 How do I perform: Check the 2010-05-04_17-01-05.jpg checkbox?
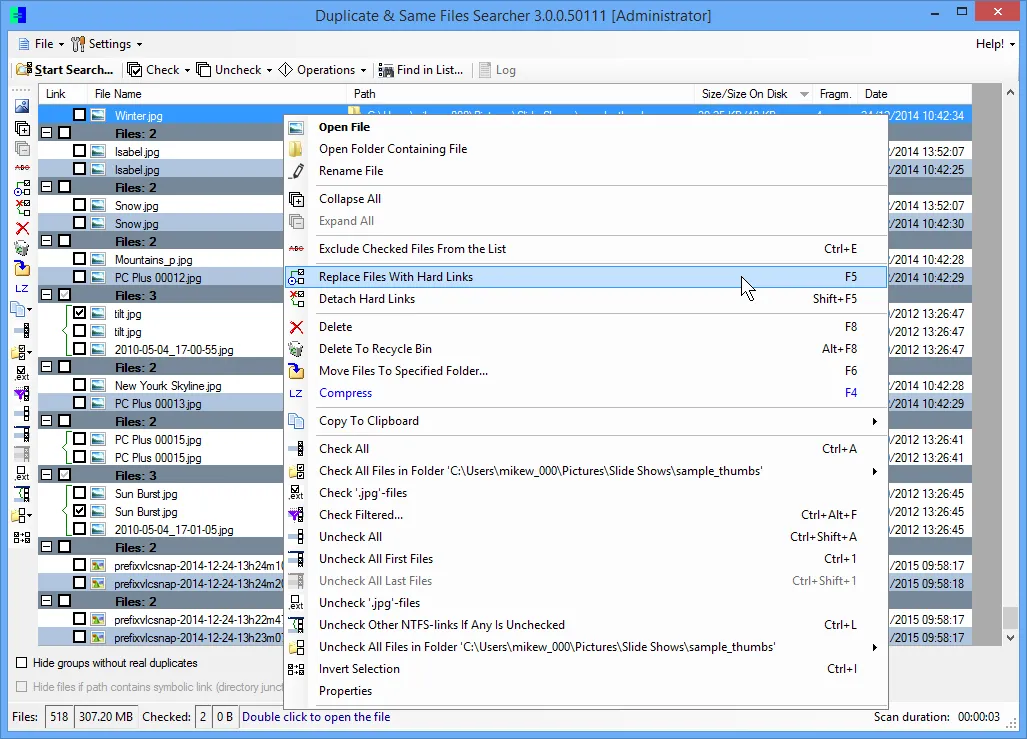(79, 528)
